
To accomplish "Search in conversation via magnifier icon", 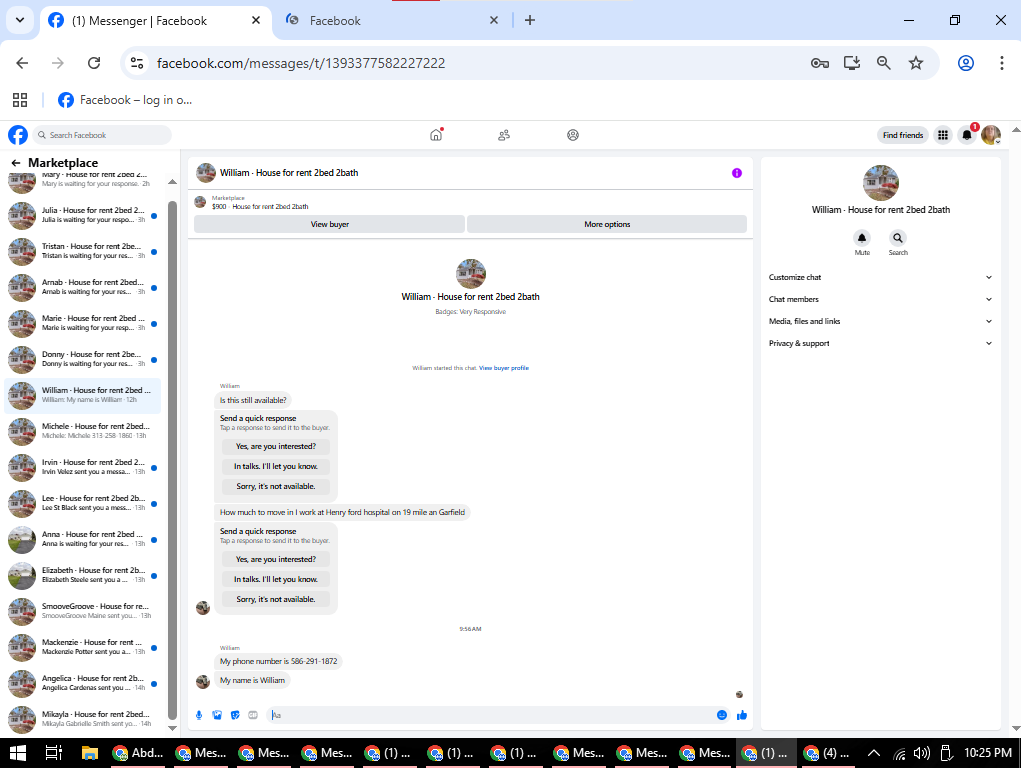I will tap(898, 238).
